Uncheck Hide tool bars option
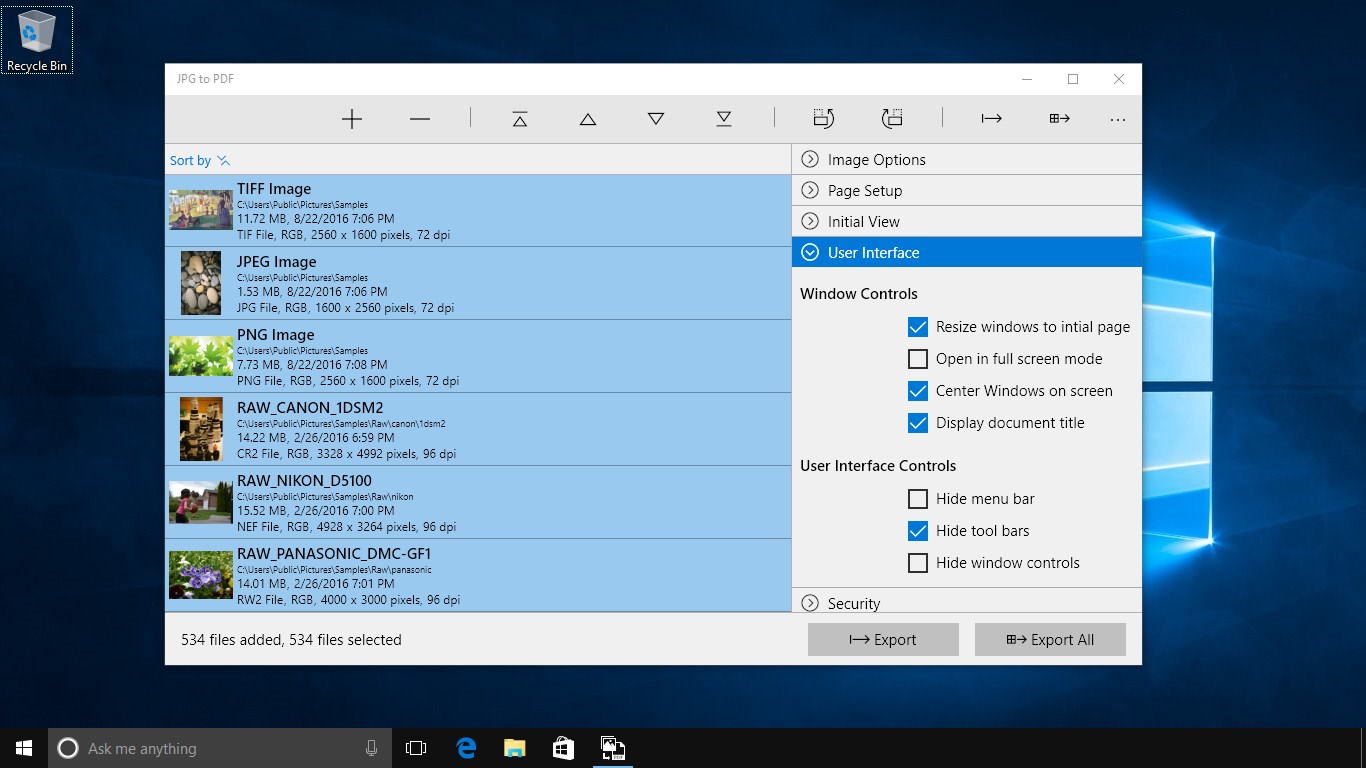The image size is (1366, 768). click(918, 531)
